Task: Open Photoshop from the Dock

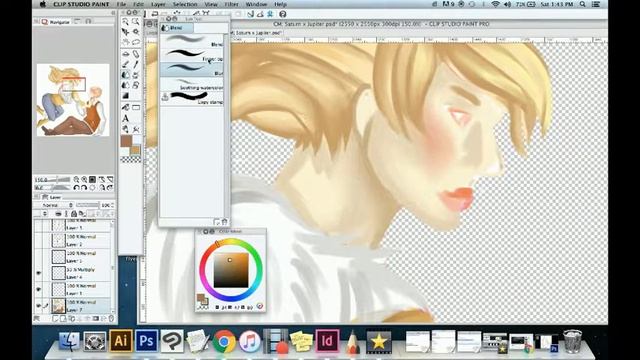Action: point(147,341)
